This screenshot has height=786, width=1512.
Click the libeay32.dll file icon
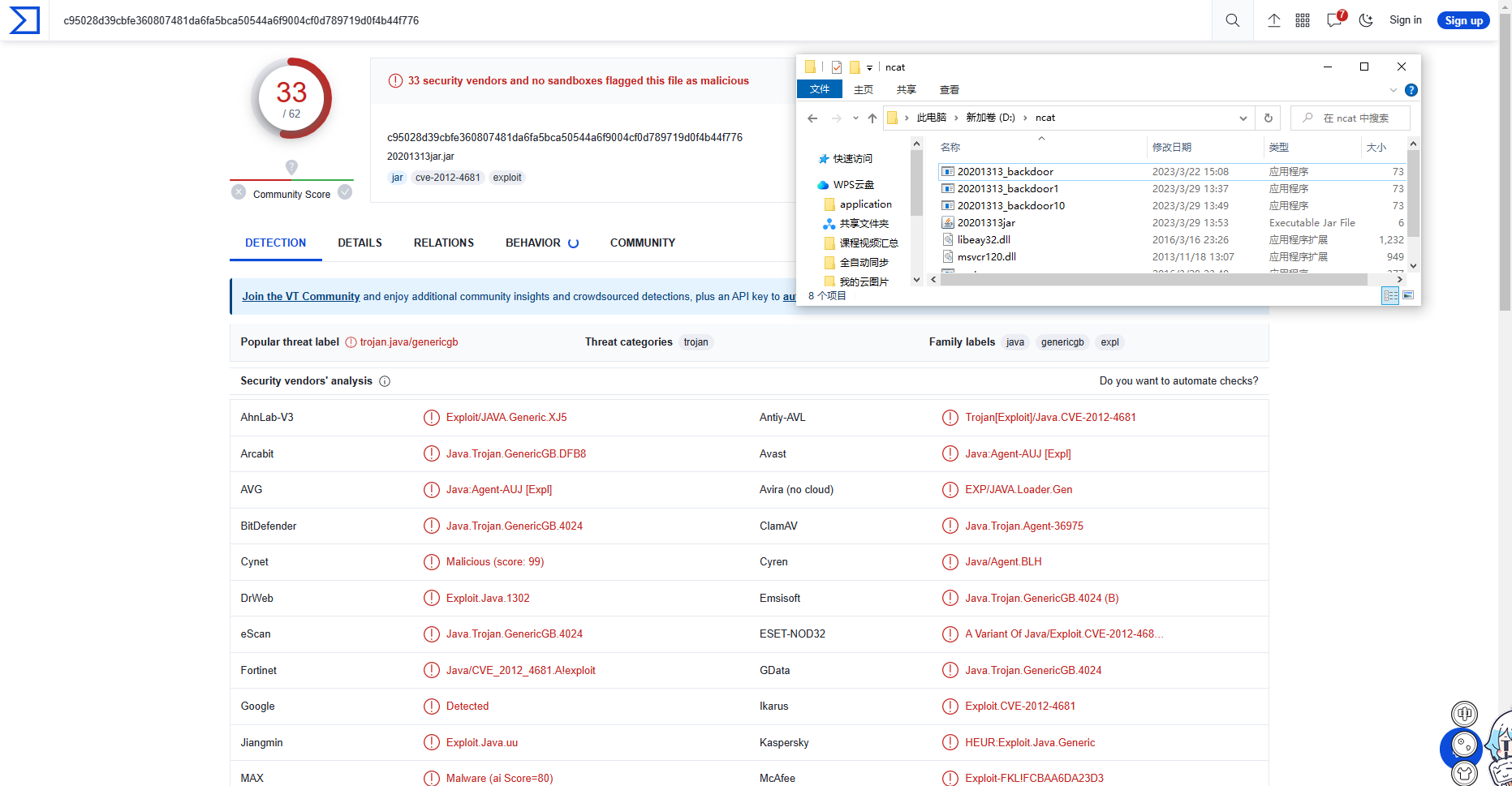[x=947, y=240]
